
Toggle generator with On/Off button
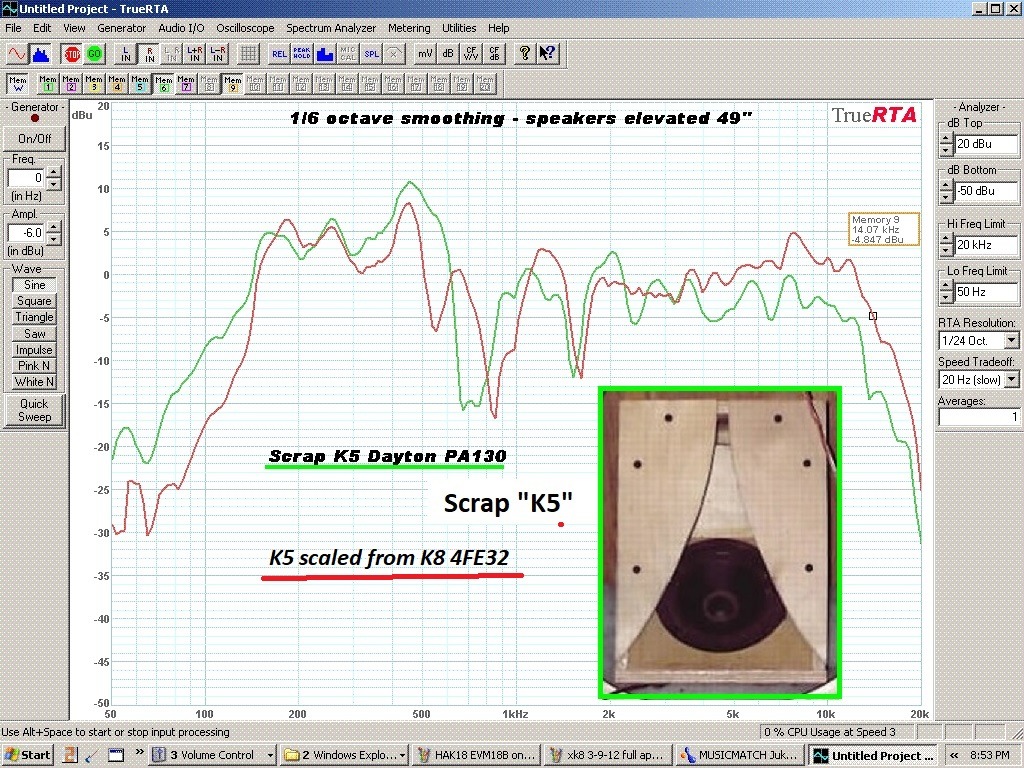(x=35, y=138)
